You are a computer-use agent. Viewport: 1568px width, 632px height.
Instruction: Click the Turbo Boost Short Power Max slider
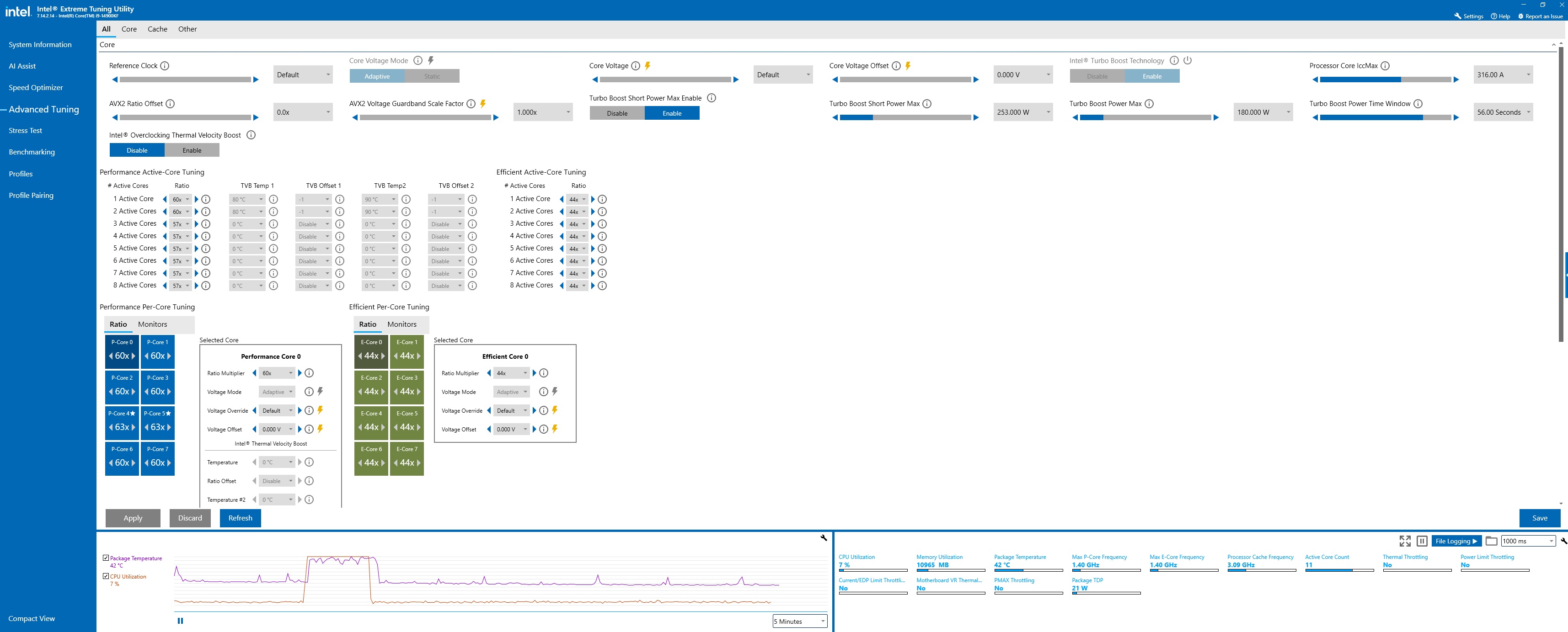tap(905, 117)
